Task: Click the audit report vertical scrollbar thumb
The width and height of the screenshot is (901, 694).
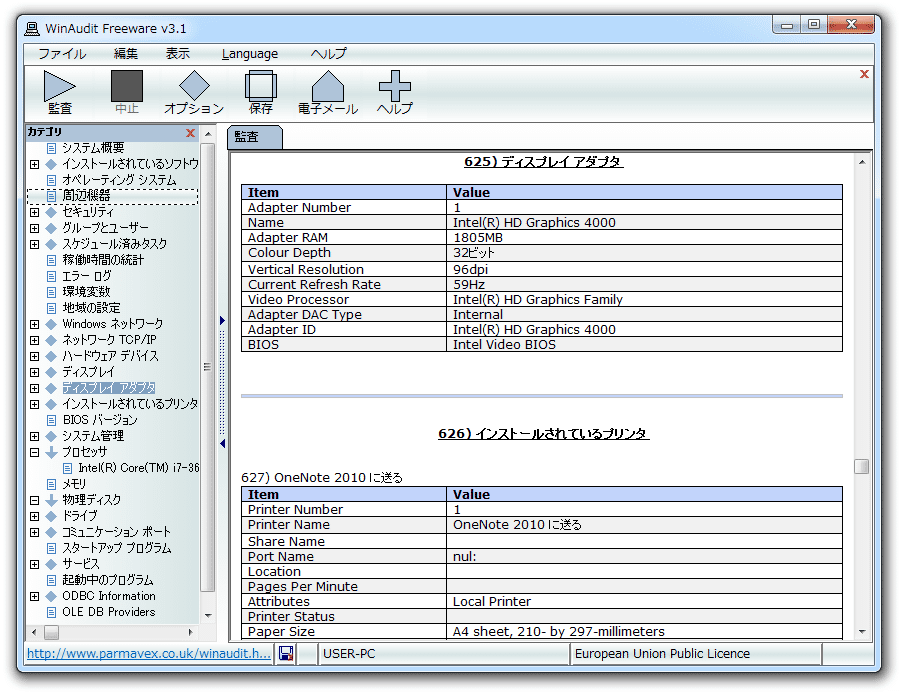Action: (x=861, y=466)
